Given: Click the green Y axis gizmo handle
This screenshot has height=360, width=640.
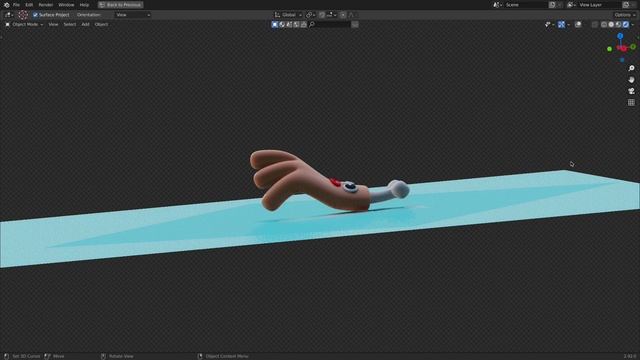Looking at the screenshot, I should [x=633, y=47].
